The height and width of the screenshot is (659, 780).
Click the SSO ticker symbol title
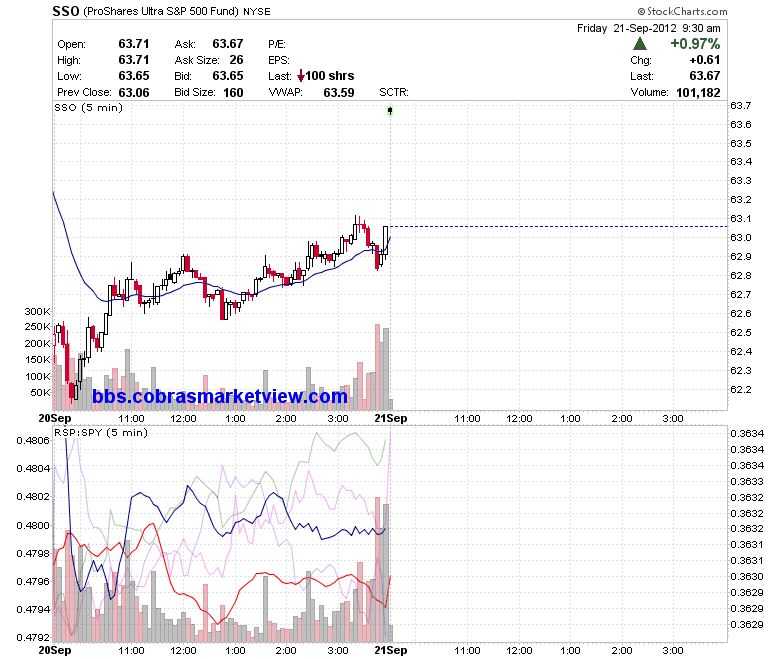pyautogui.click(x=66, y=11)
